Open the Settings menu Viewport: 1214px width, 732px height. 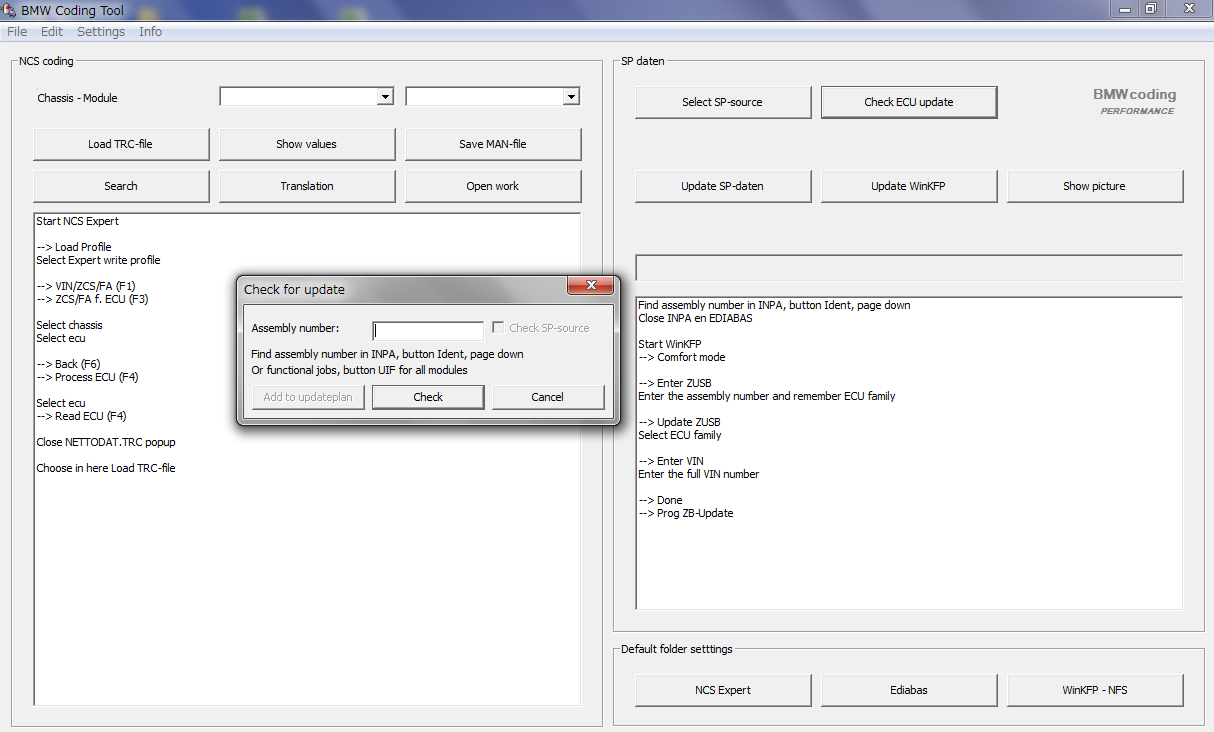(101, 32)
